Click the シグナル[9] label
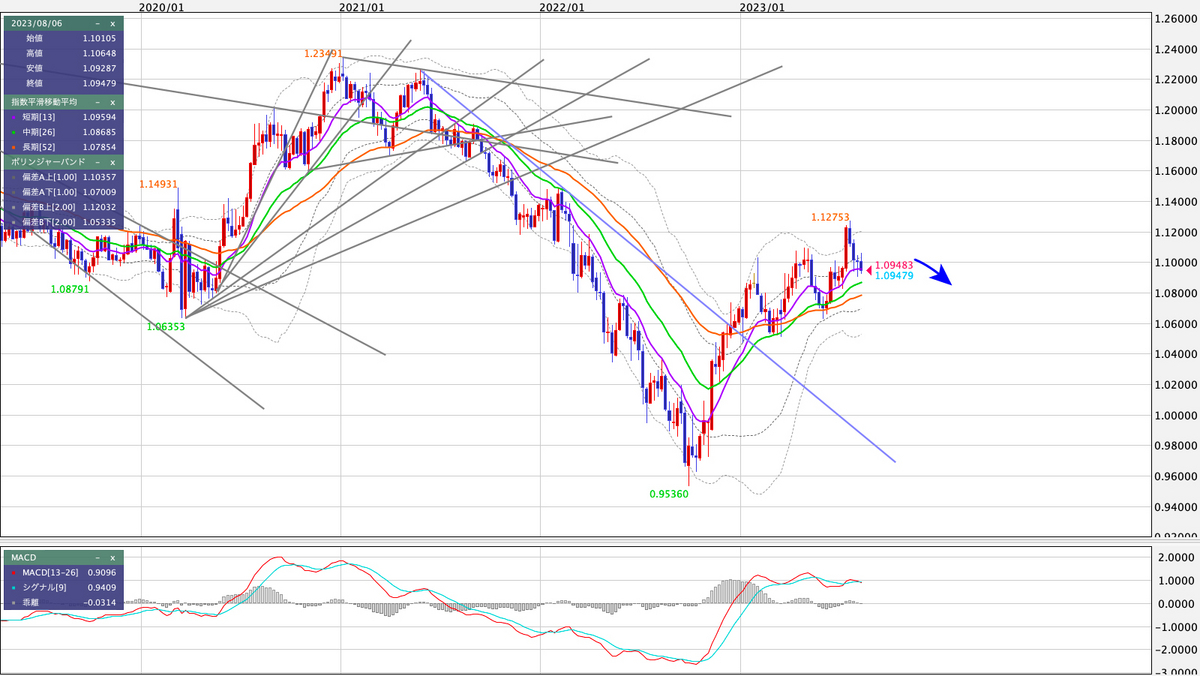The image size is (1200, 676). point(46,587)
